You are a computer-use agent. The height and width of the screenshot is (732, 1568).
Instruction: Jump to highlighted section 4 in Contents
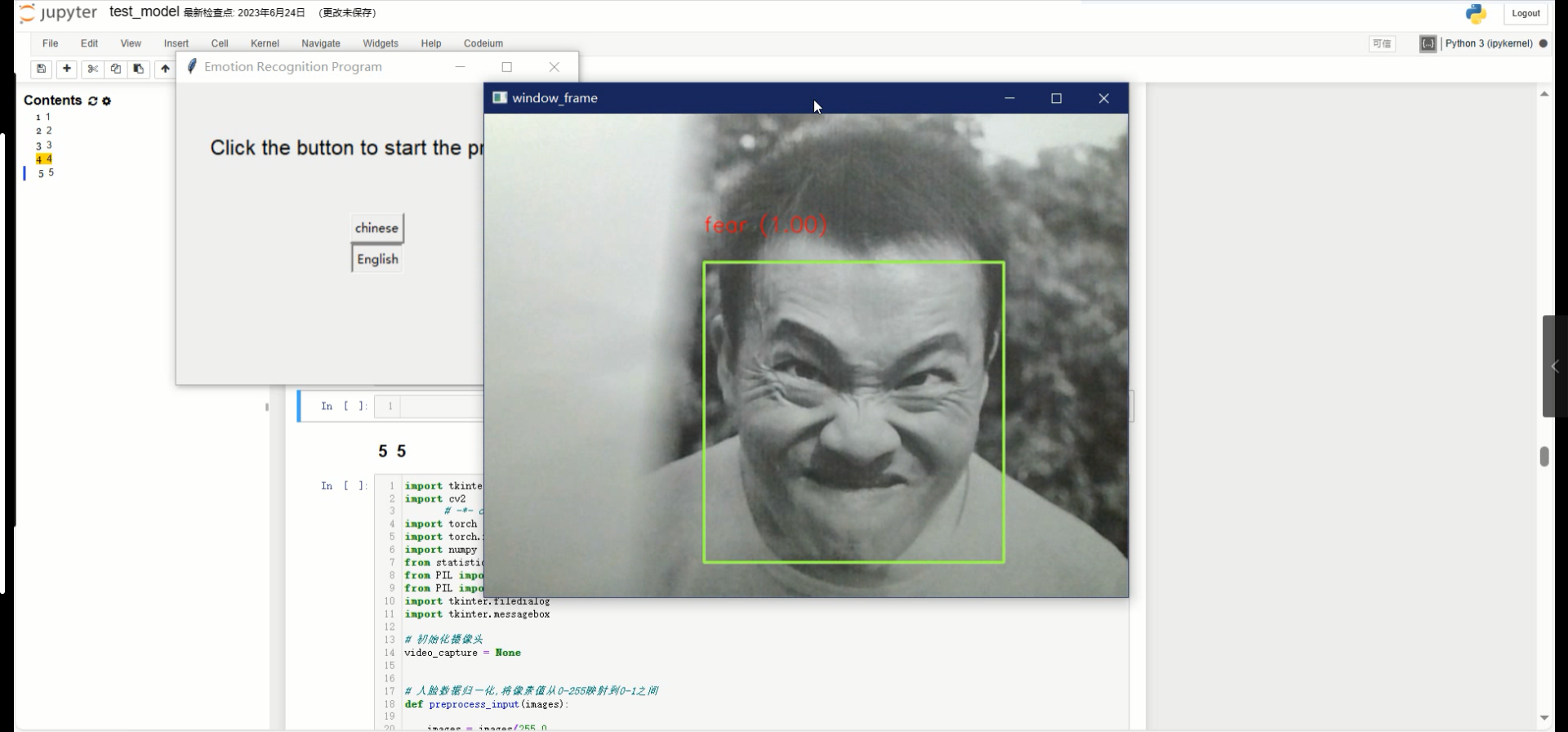[x=44, y=158]
